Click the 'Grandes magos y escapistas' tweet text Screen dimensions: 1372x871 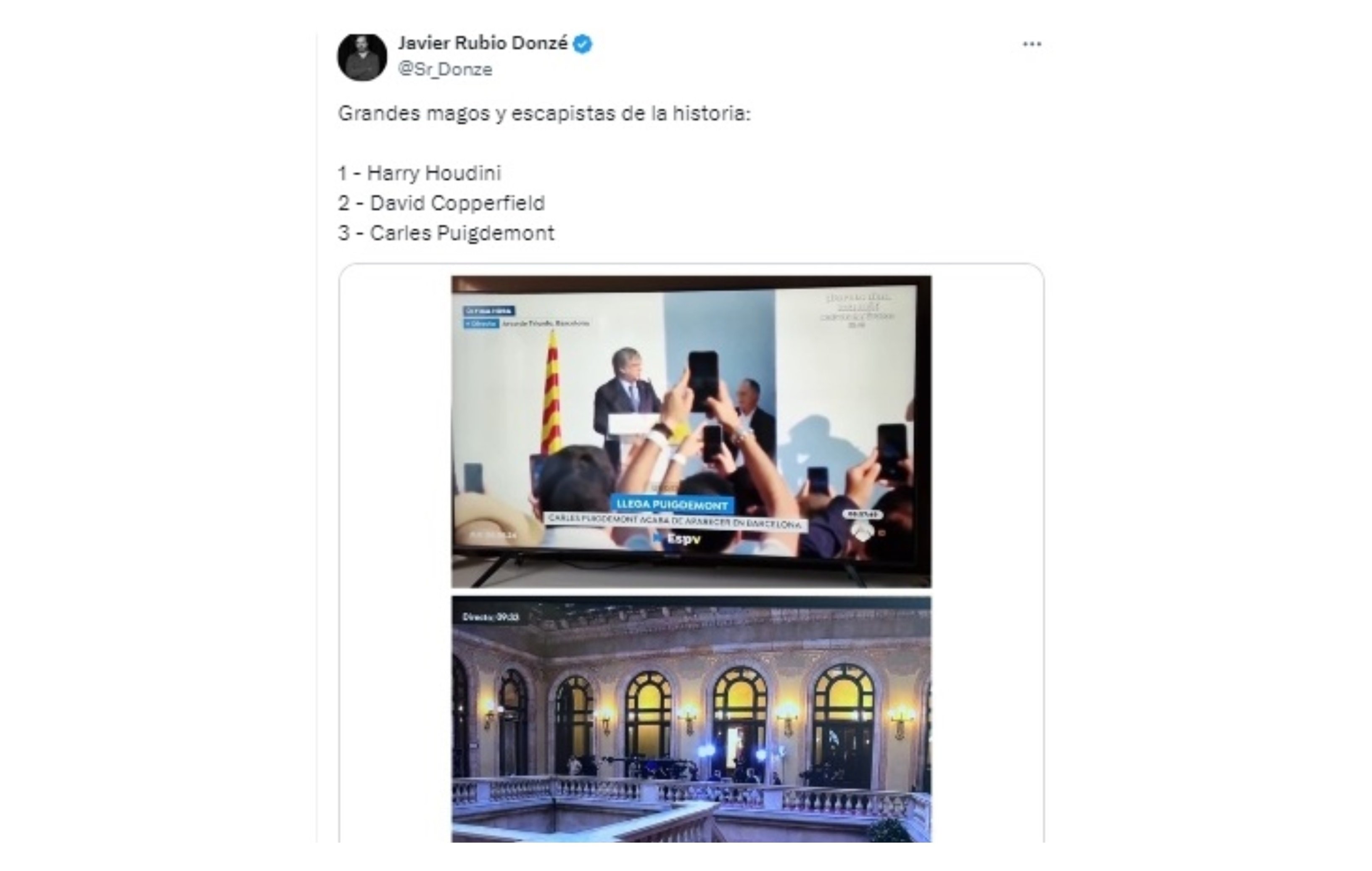[x=544, y=113]
